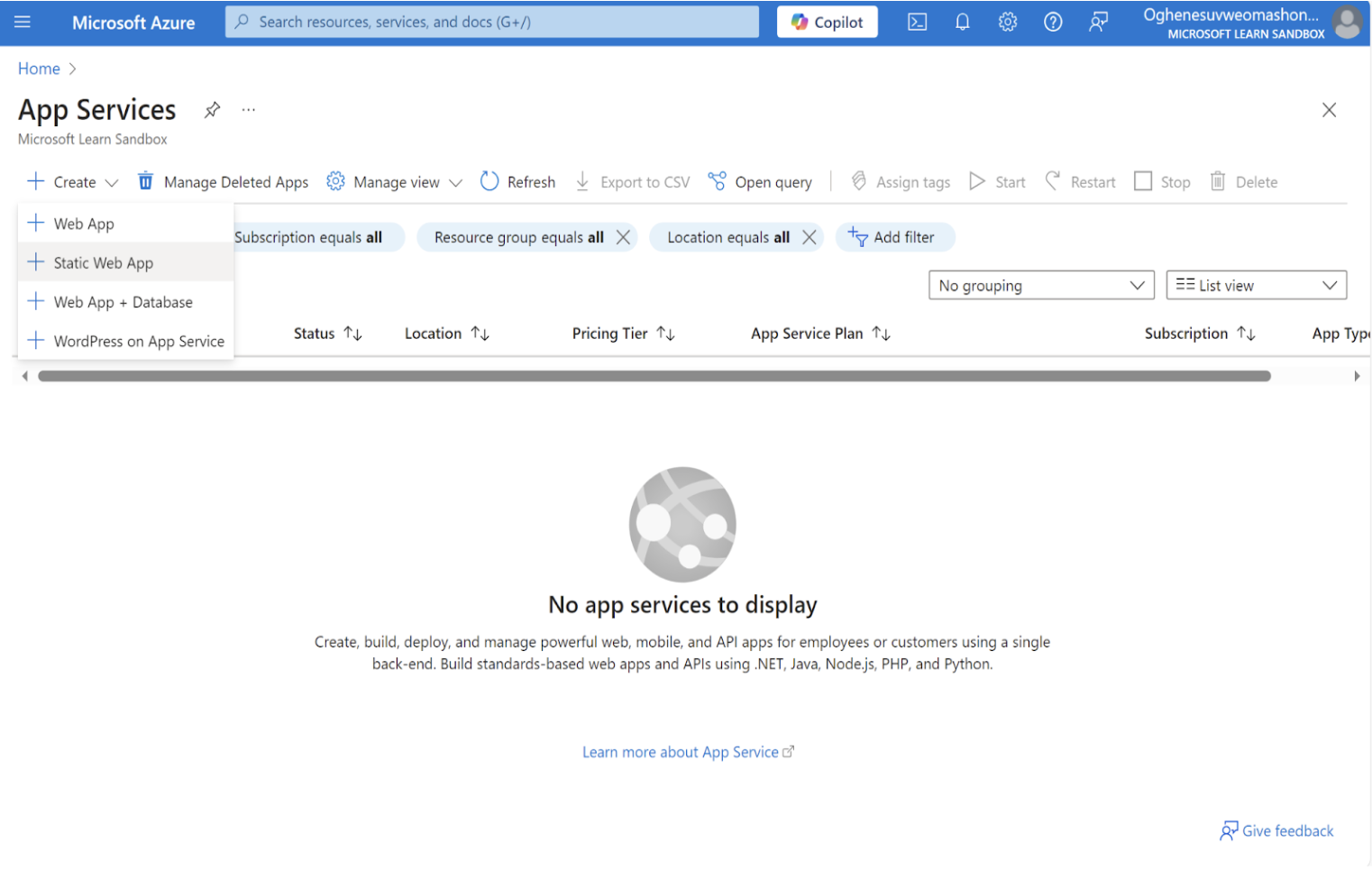Sort by App Service Plan column

point(821,334)
